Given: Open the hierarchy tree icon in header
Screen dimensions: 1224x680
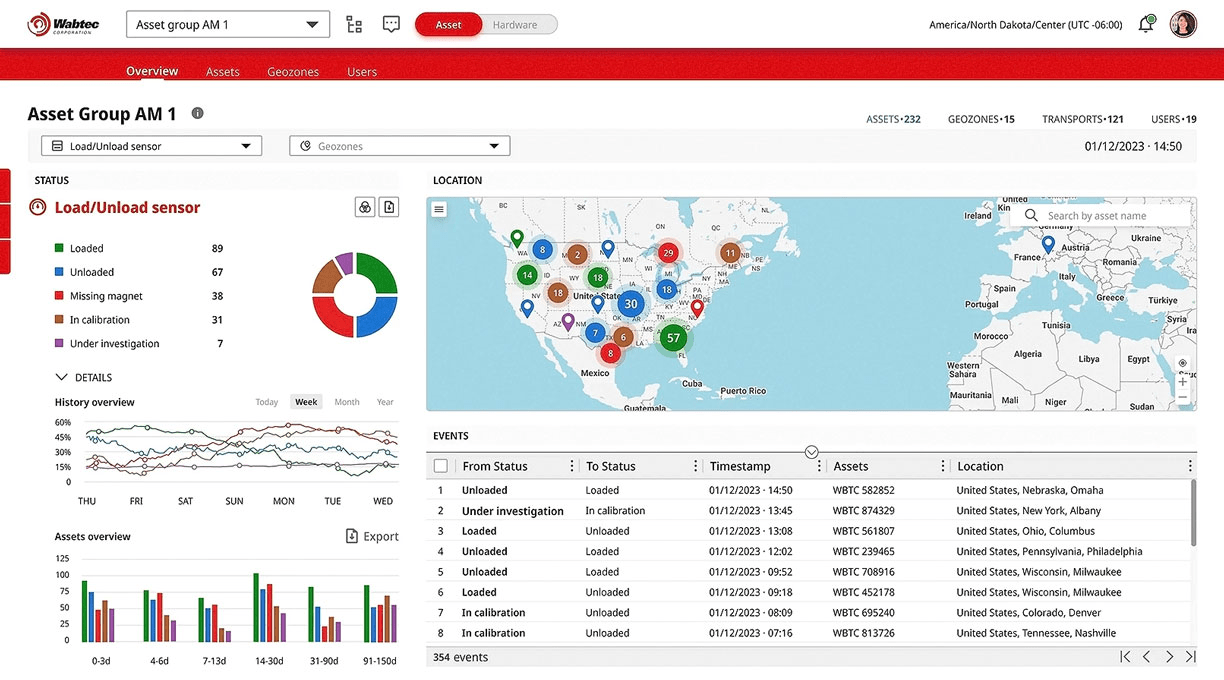Looking at the screenshot, I should coord(354,25).
